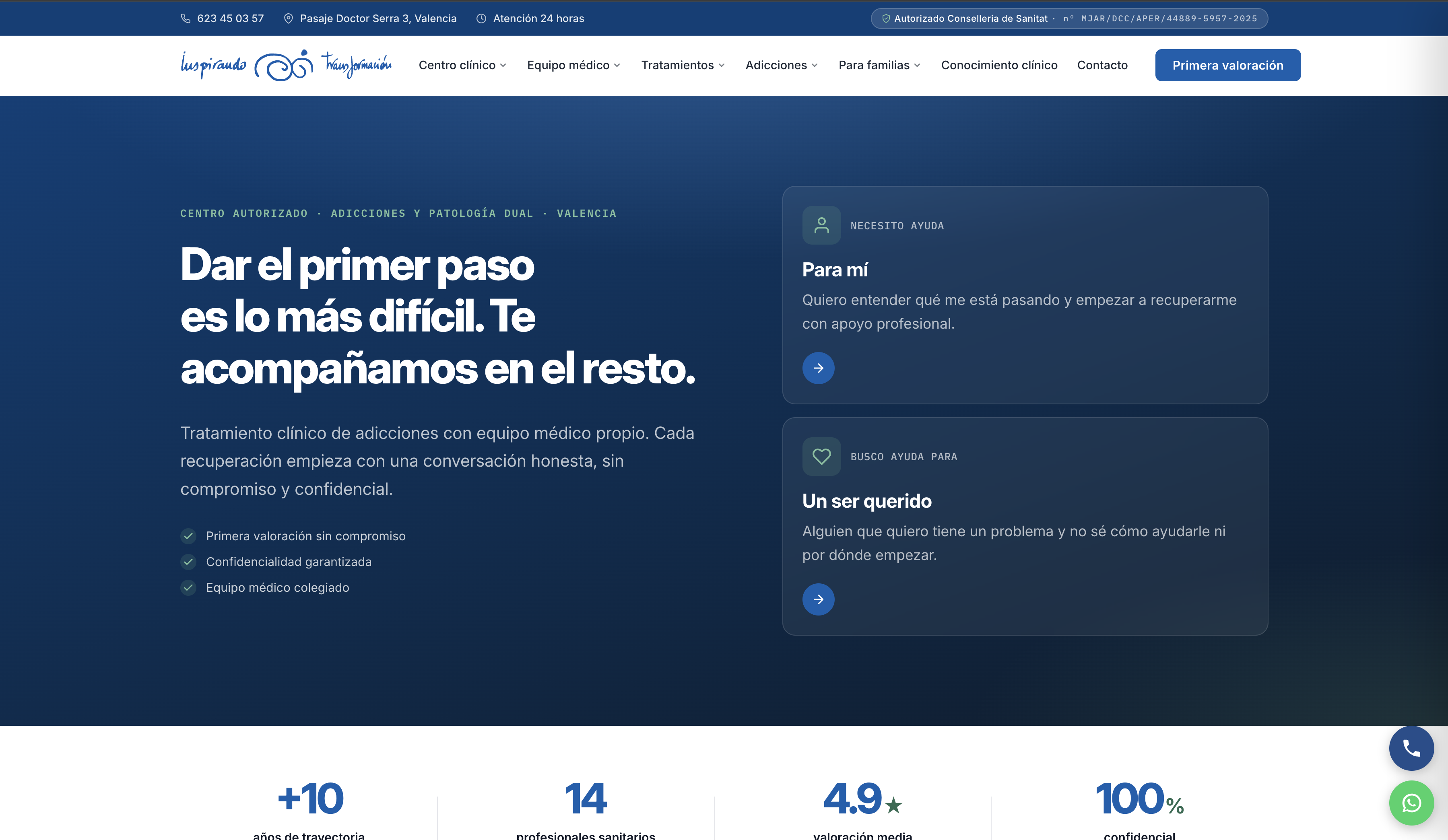Open the floating WhatsApp chat button
The image size is (1448, 840).
click(x=1411, y=803)
